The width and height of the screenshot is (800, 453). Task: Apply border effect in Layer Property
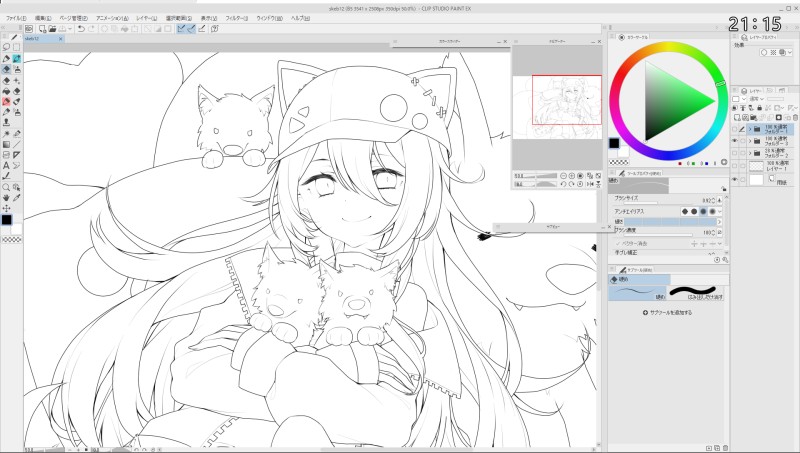[x=764, y=53]
